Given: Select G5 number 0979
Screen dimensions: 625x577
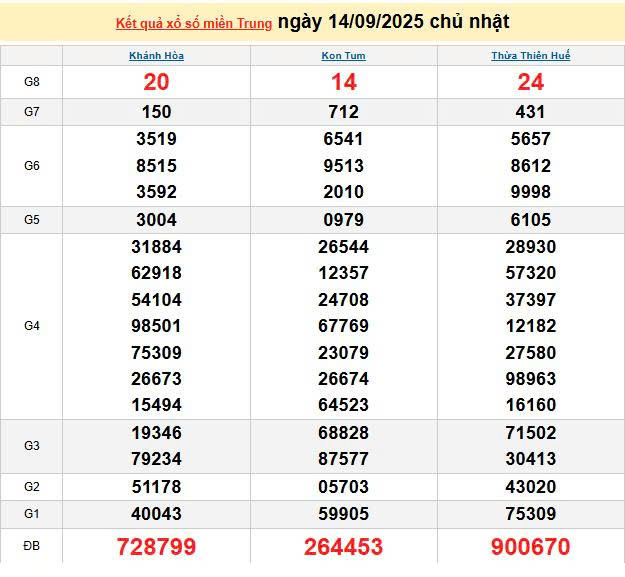Looking at the screenshot, I should [x=344, y=220].
